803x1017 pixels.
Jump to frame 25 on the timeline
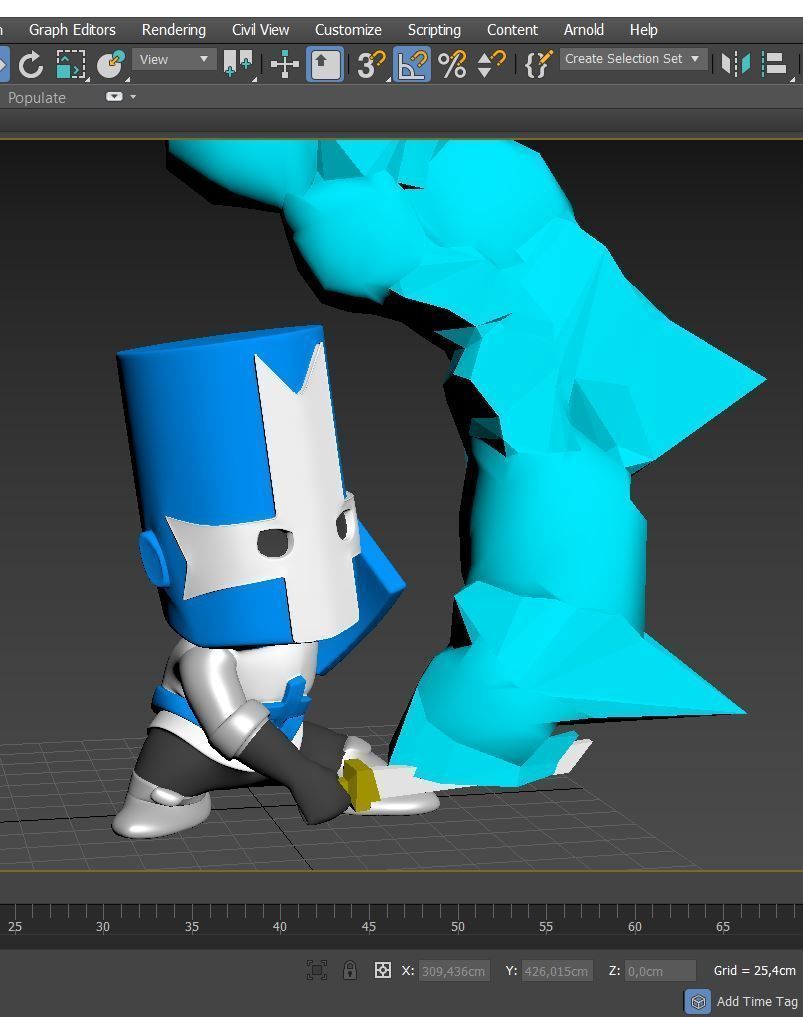coord(15,927)
